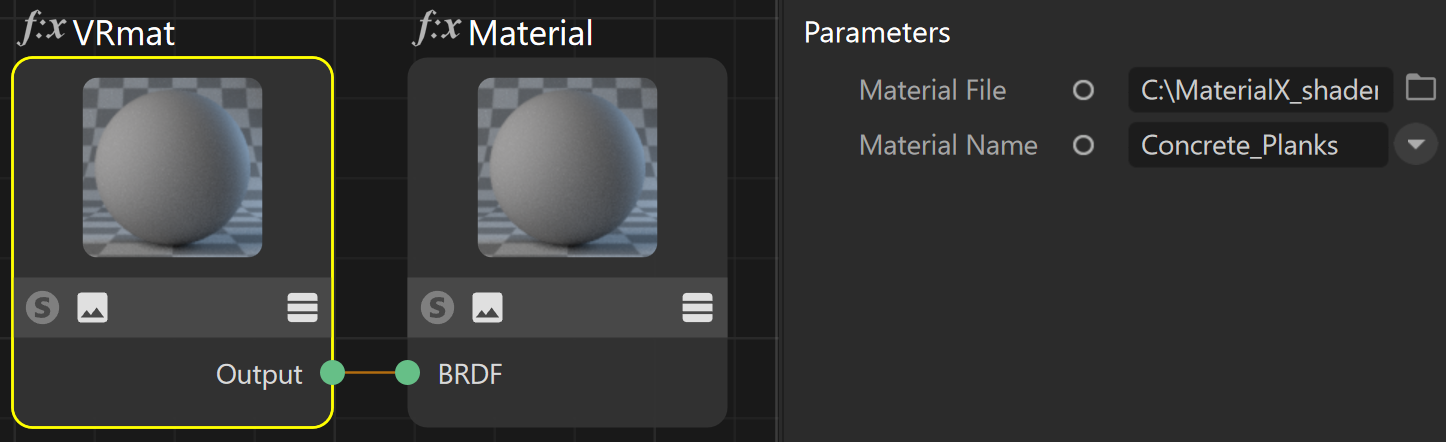The height and width of the screenshot is (442, 1446).
Task: Click the image preview icon on Material node
Action: (x=488, y=307)
